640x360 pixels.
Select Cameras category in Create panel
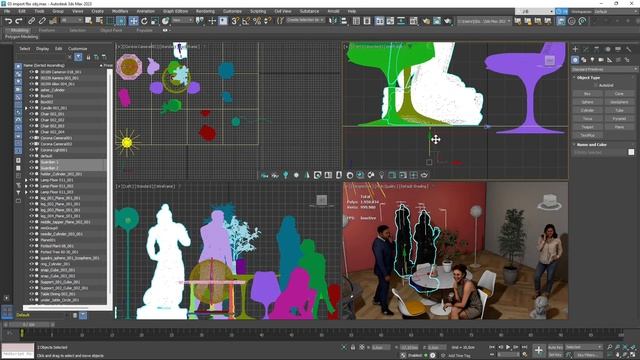pos(601,60)
